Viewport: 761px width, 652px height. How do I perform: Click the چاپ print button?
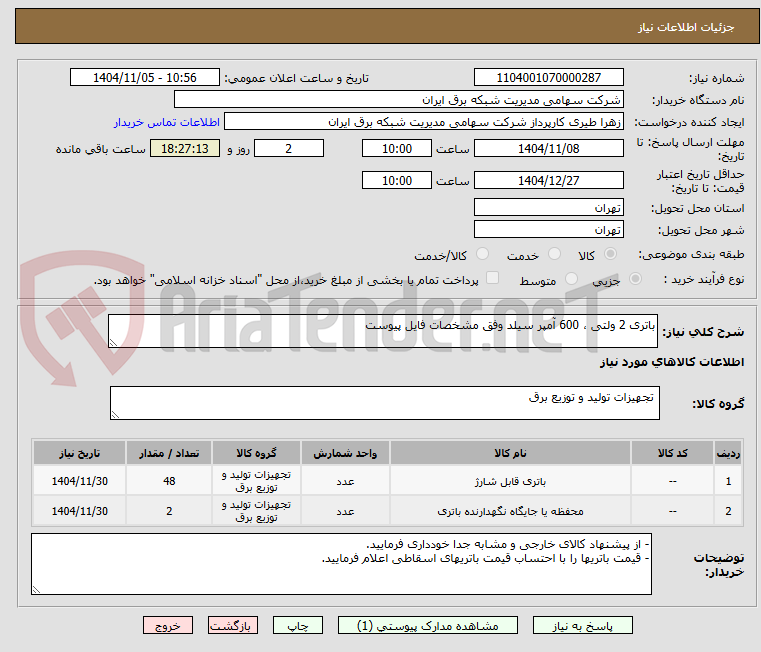[298, 625]
